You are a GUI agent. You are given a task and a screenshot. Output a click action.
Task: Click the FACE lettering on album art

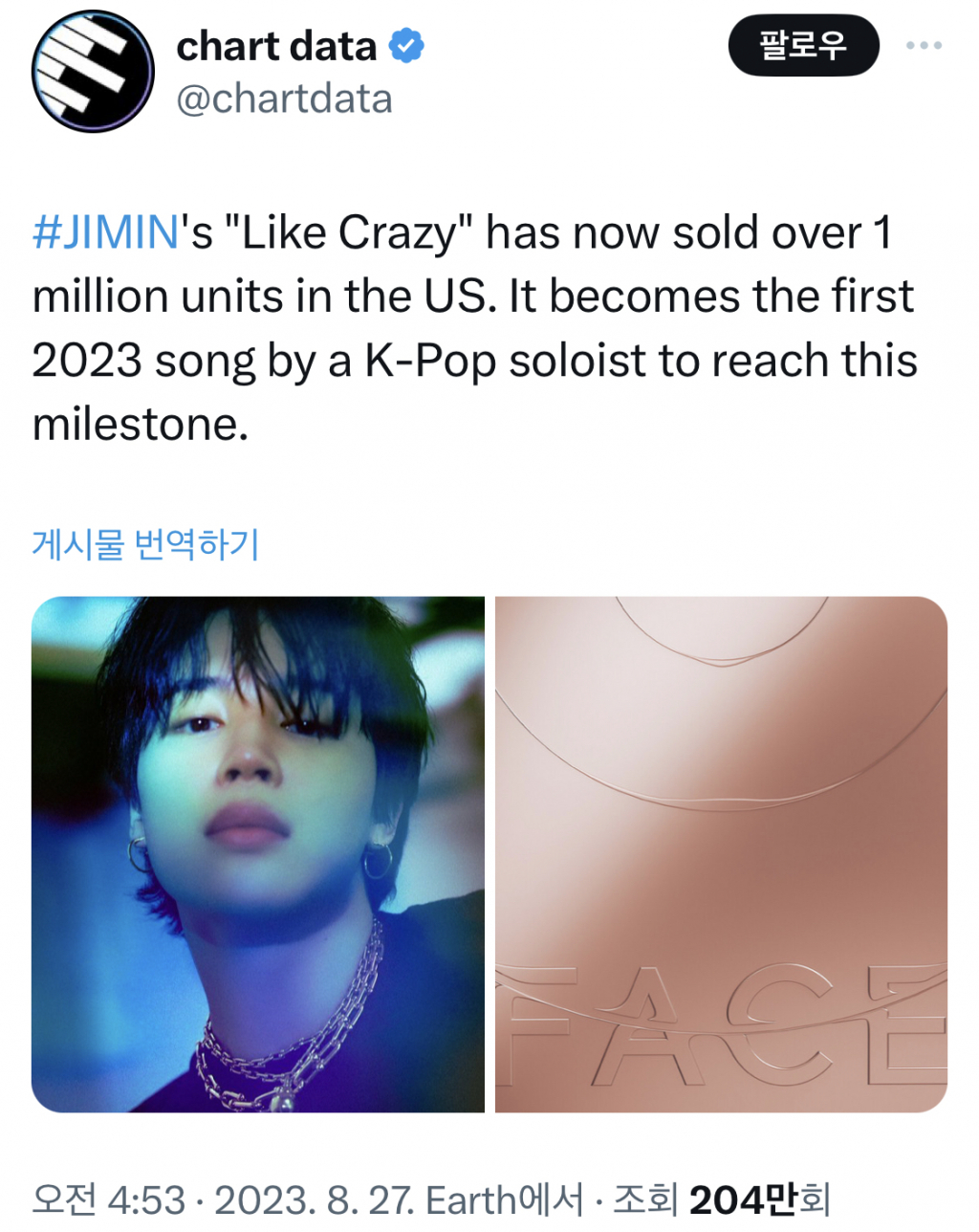[723, 1025]
